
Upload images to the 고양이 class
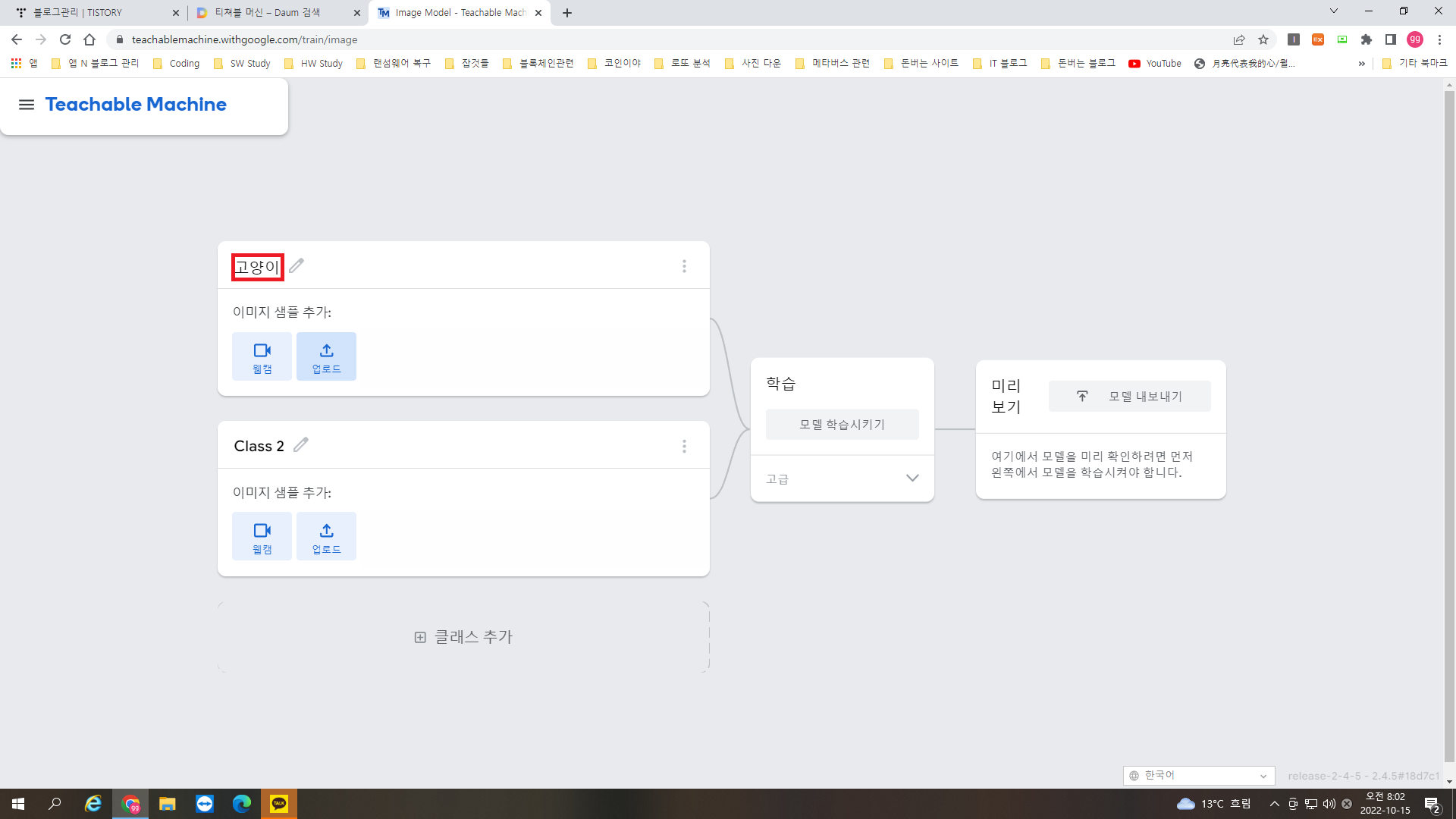pos(326,356)
